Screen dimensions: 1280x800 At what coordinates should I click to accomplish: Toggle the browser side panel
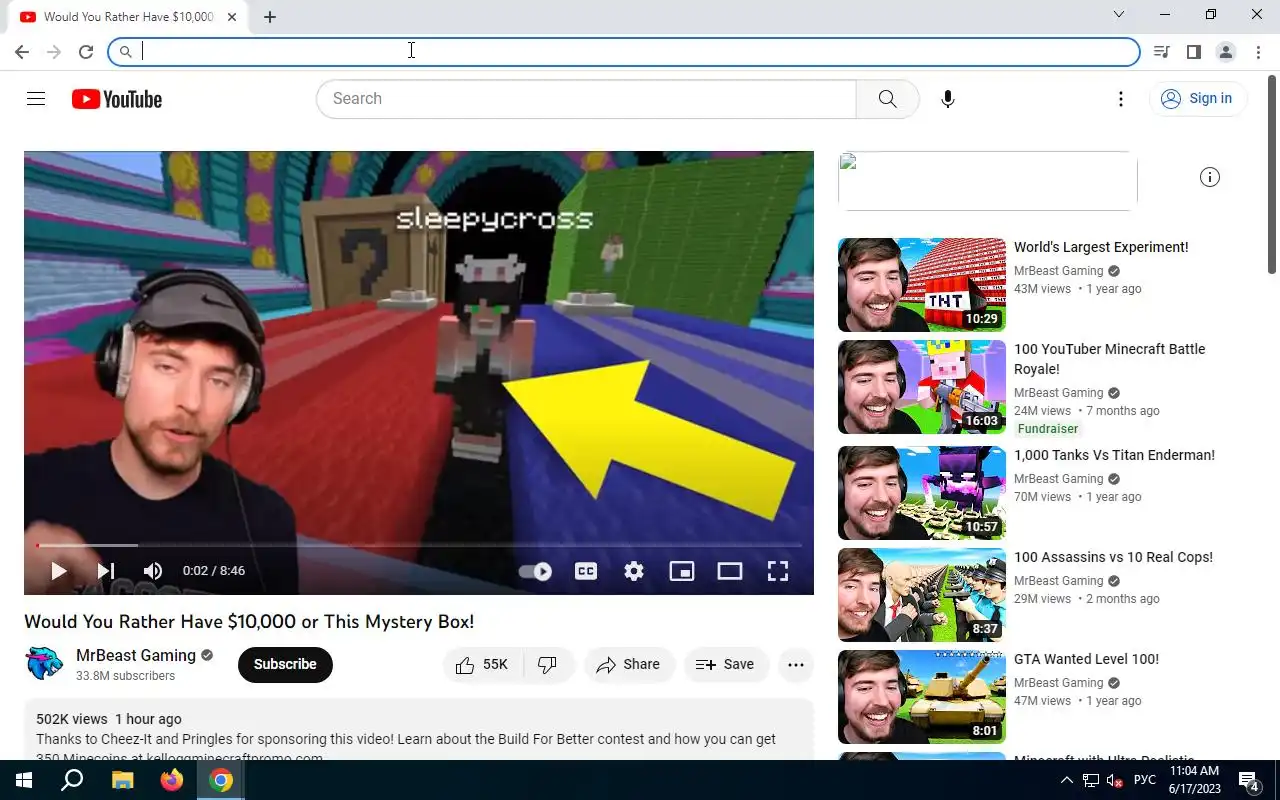pyautogui.click(x=1193, y=52)
